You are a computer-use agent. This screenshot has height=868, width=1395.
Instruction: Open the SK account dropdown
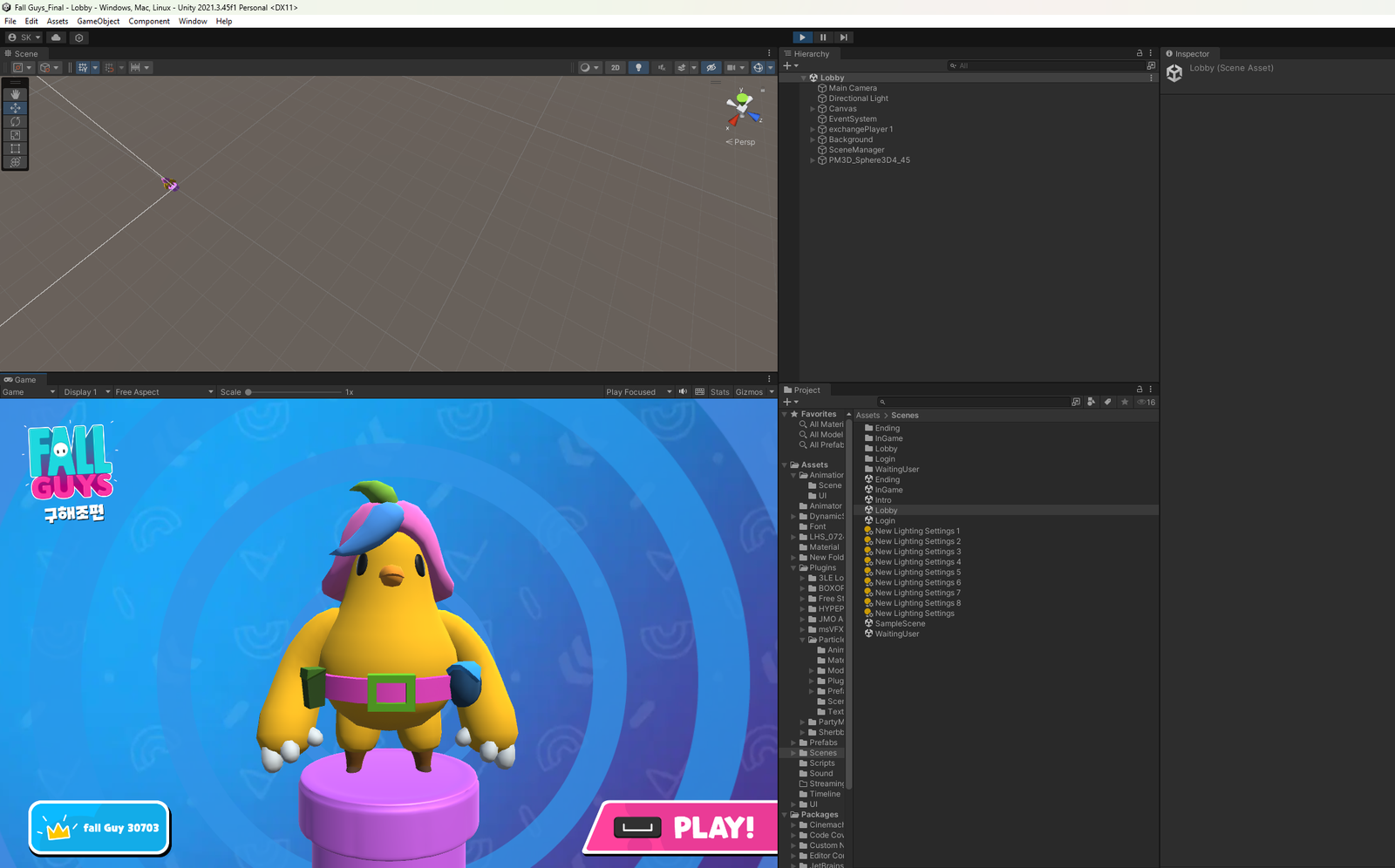tap(24, 37)
